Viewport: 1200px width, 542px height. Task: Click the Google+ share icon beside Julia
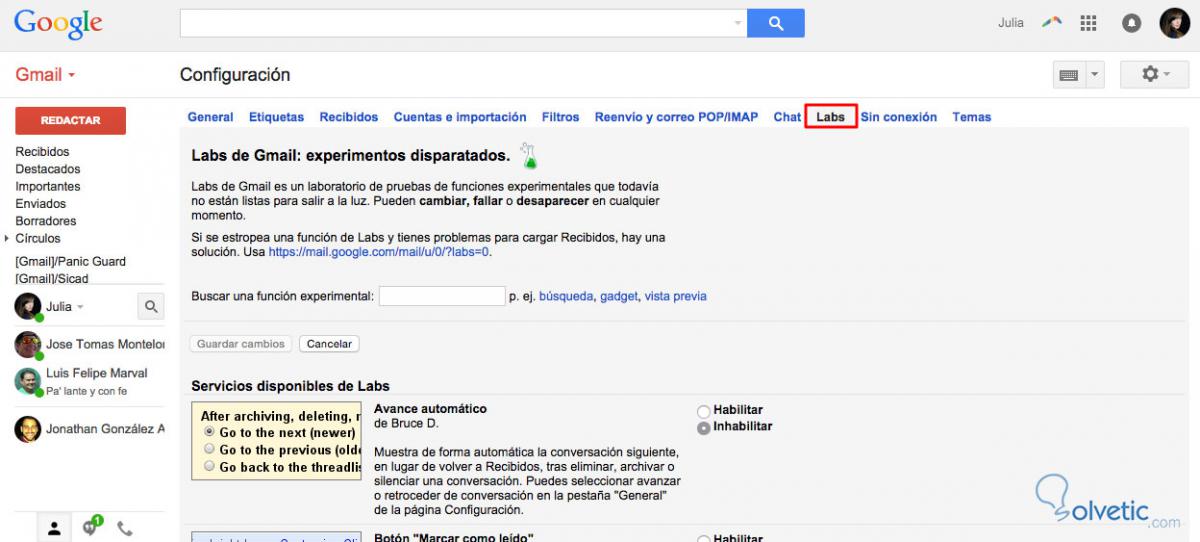point(1052,22)
